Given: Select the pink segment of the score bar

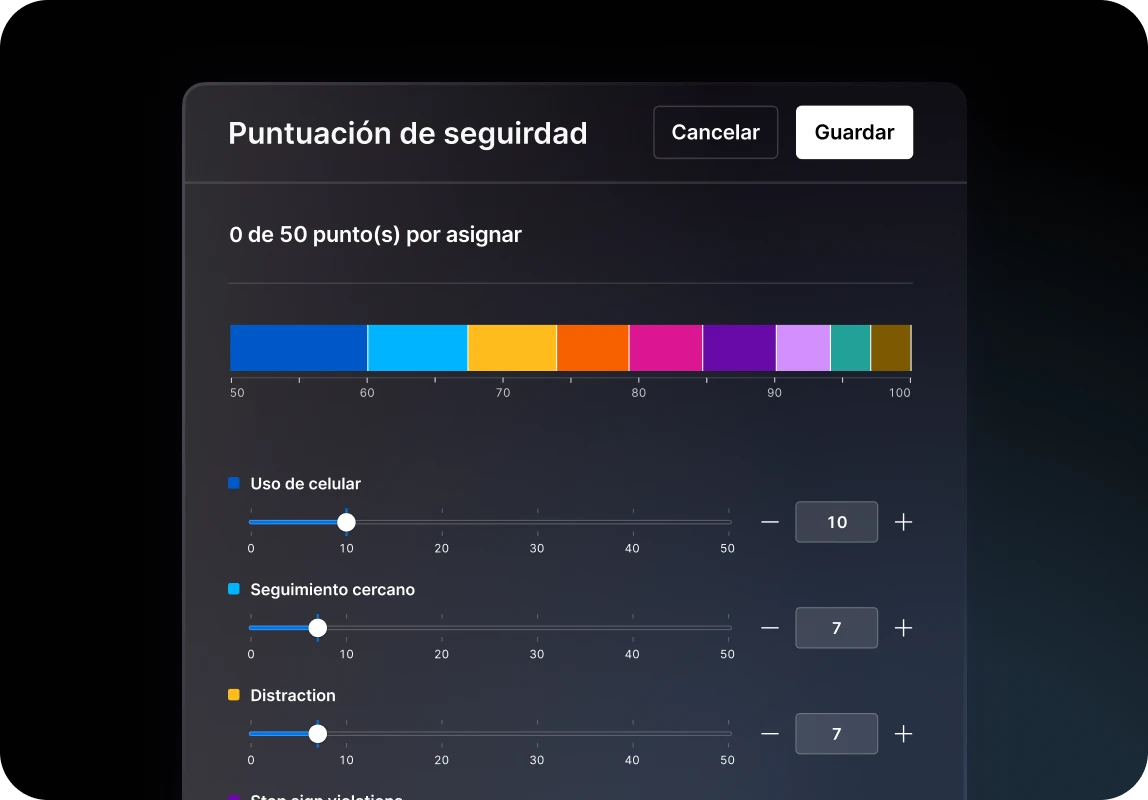Looking at the screenshot, I should [x=665, y=347].
